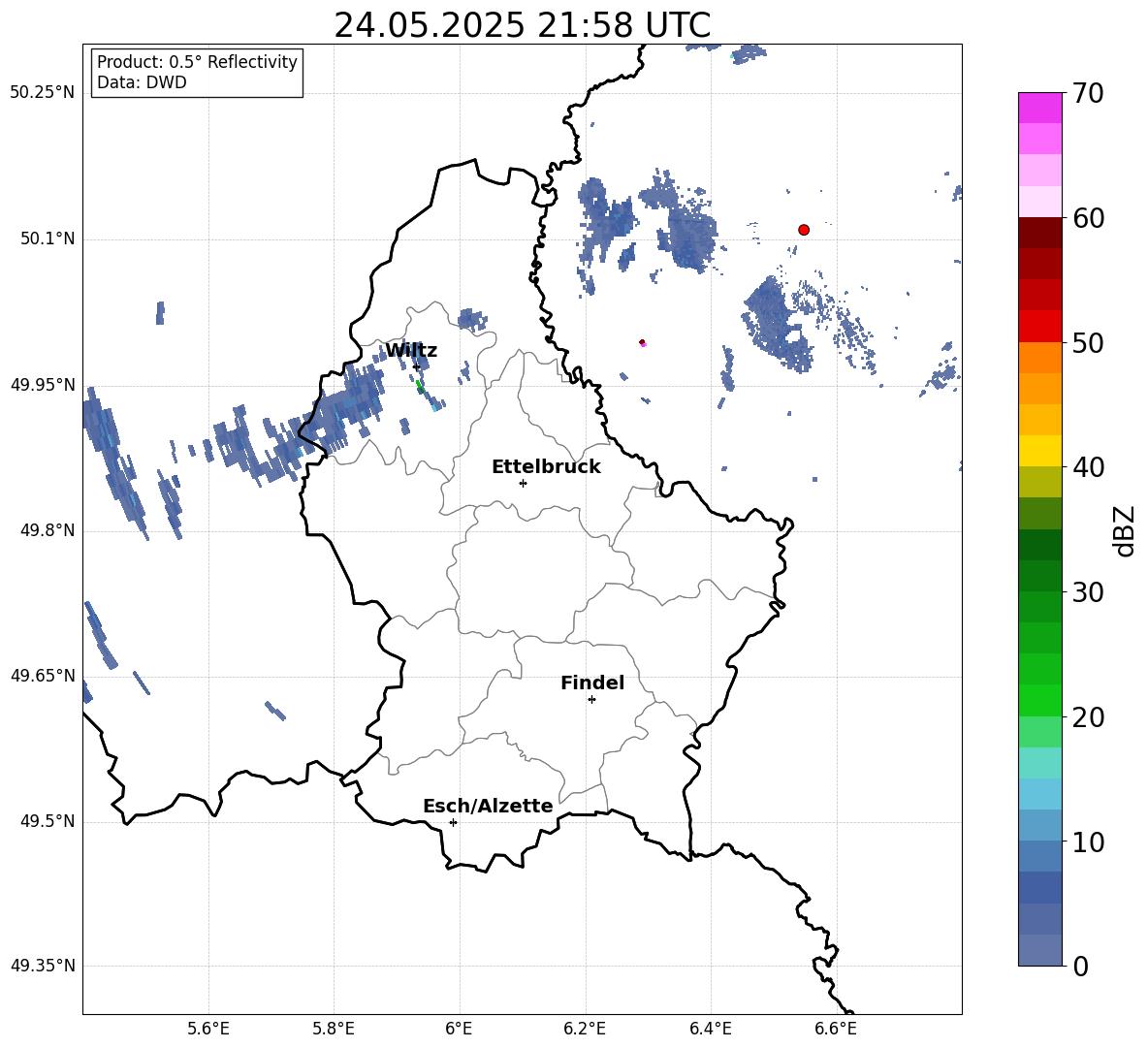Click the colorbar tick label 30

(1088, 592)
